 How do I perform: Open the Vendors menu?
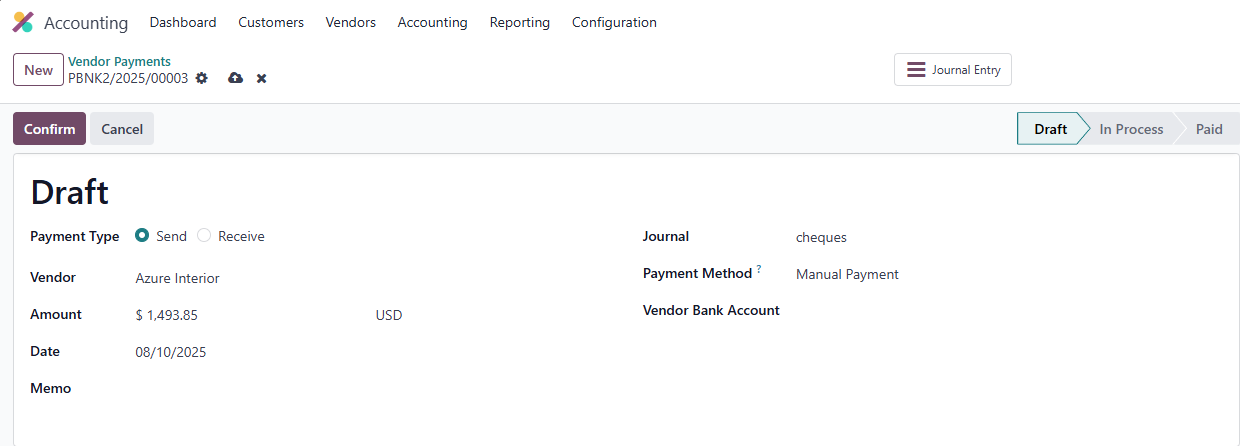point(351,22)
